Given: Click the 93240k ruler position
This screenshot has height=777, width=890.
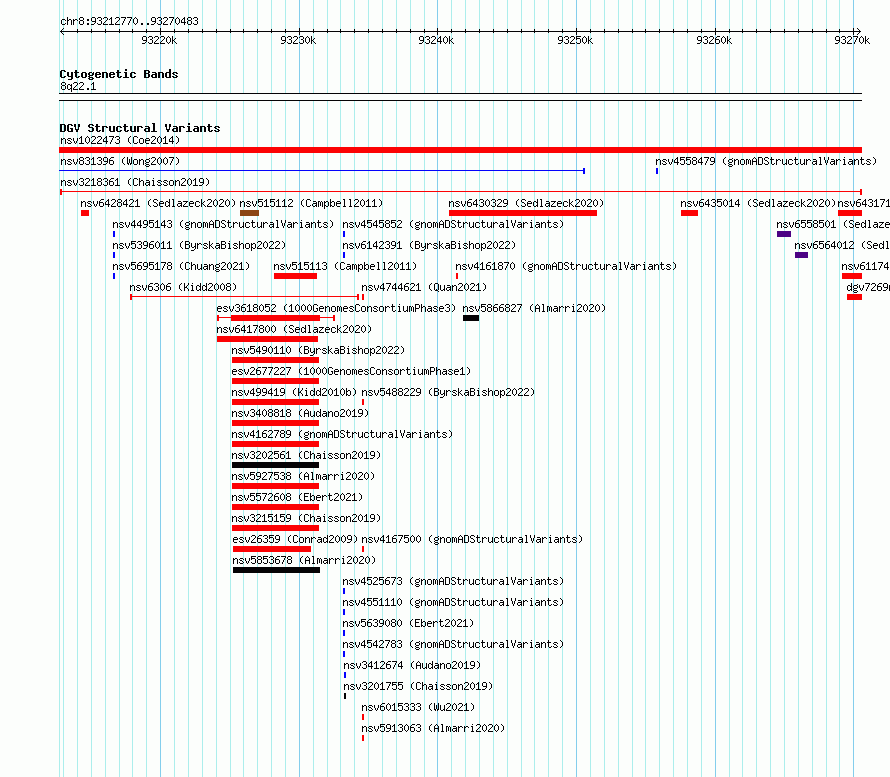Looking at the screenshot, I should point(436,40).
